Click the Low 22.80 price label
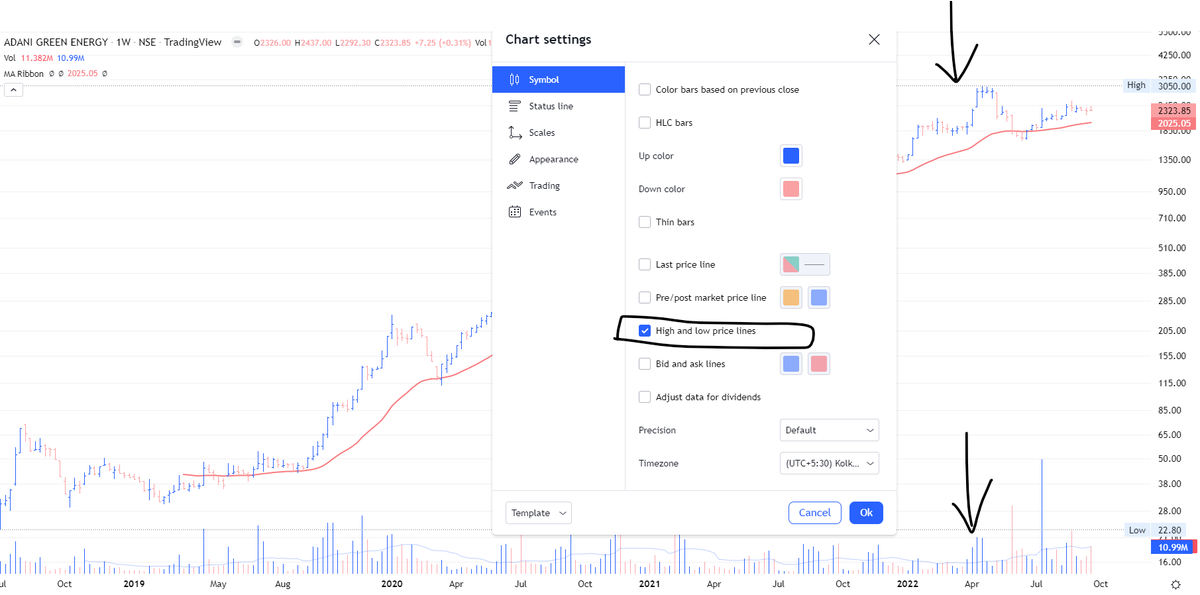The image size is (1200, 595). pos(1157,530)
